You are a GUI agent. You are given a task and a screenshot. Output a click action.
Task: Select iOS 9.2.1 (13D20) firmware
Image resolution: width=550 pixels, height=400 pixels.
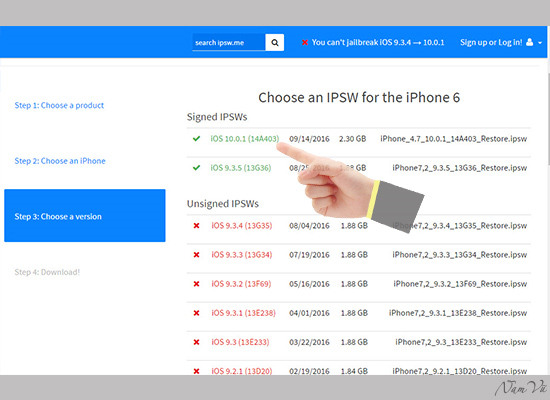[x=242, y=371]
